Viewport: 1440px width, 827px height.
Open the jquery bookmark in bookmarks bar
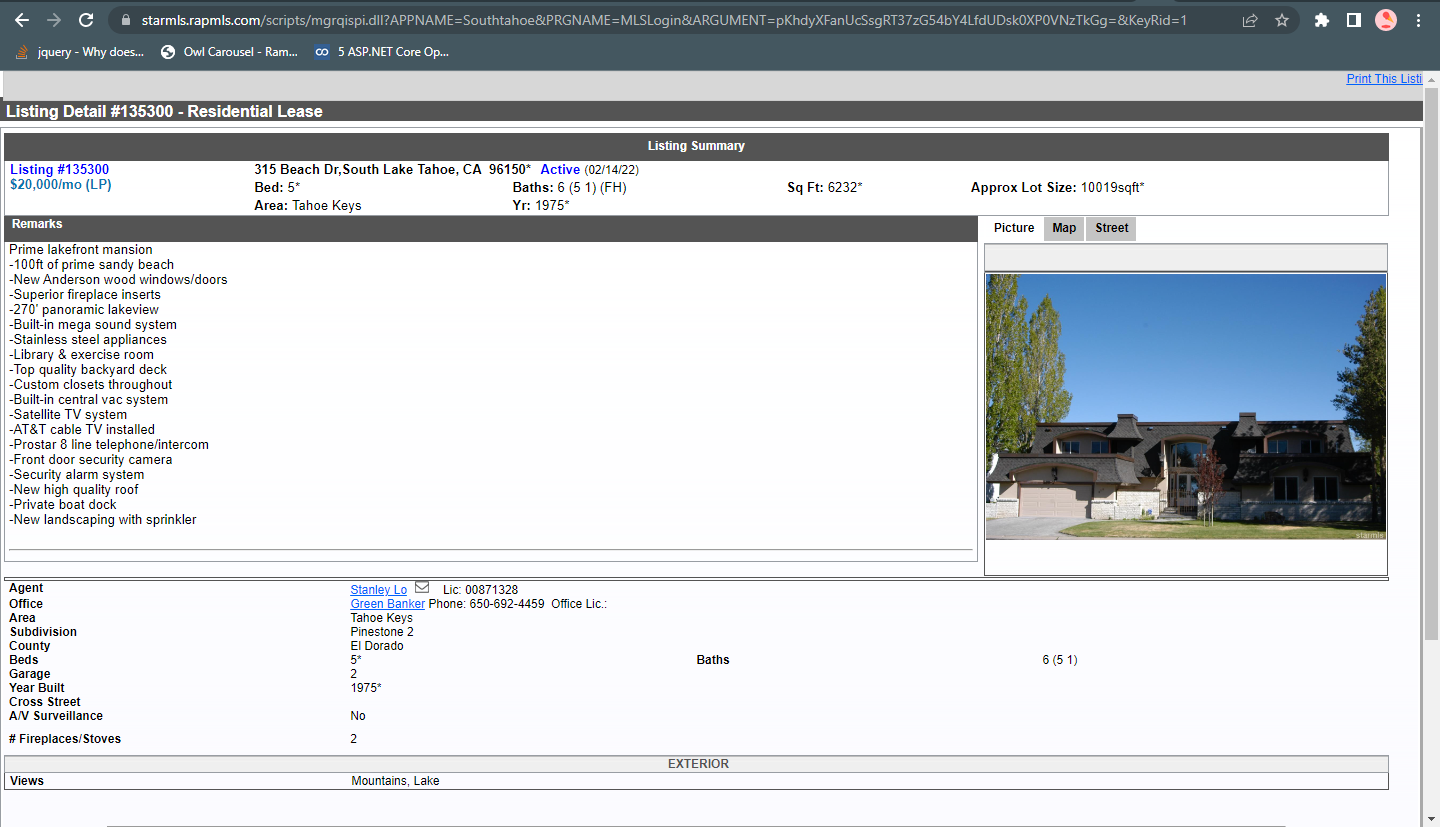pyautogui.click(x=80, y=52)
